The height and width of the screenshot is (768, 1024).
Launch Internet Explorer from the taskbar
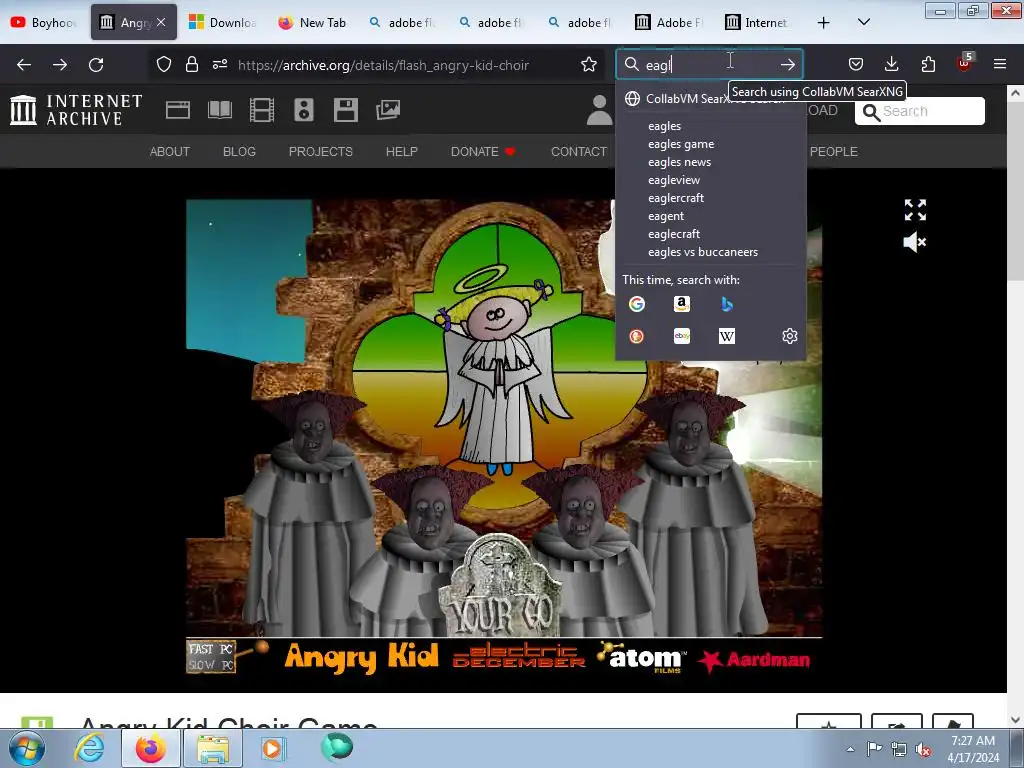(89, 748)
